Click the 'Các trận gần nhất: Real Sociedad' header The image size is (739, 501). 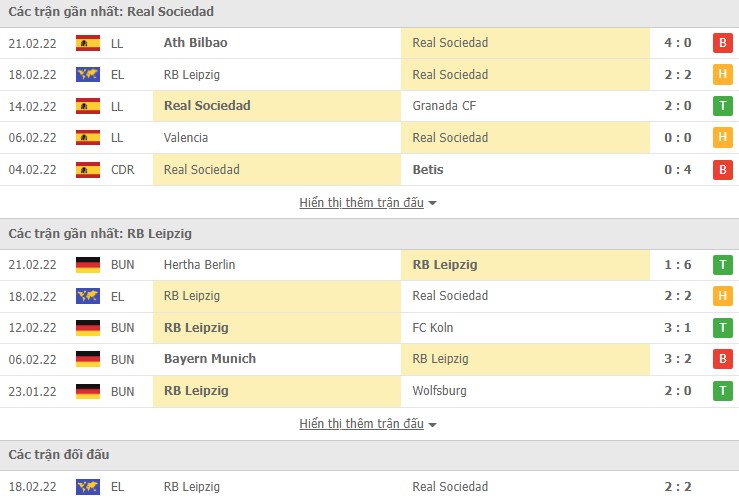click(111, 12)
